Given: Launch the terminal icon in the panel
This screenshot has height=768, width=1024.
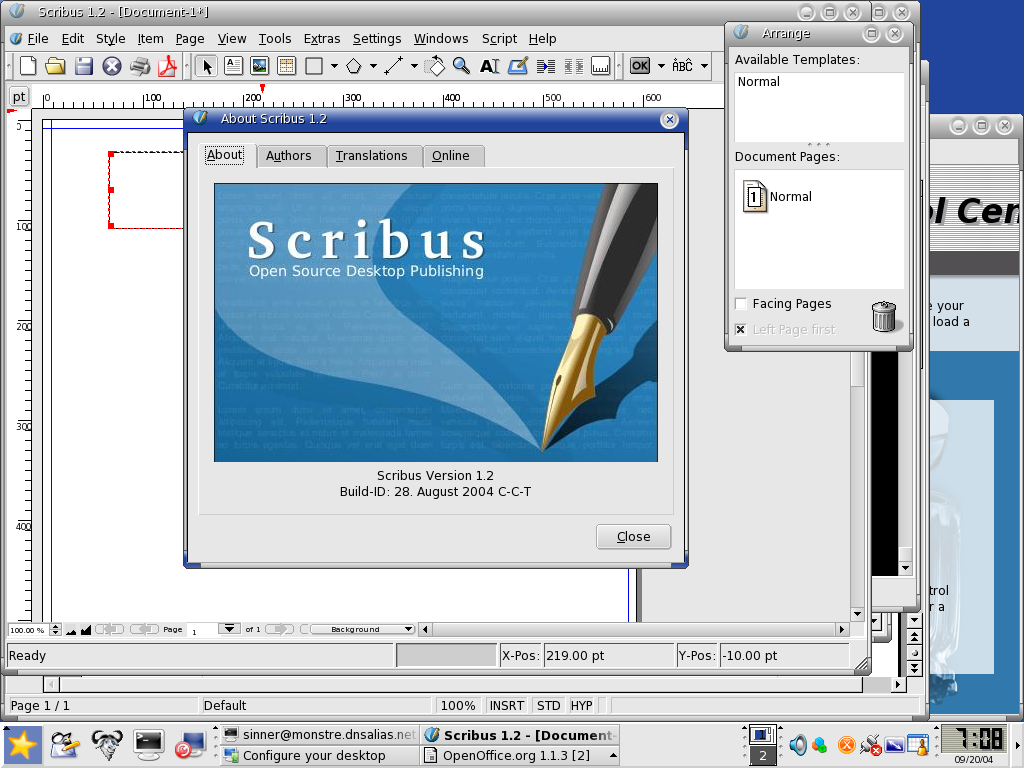Looking at the screenshot, I should coord(148,744).
